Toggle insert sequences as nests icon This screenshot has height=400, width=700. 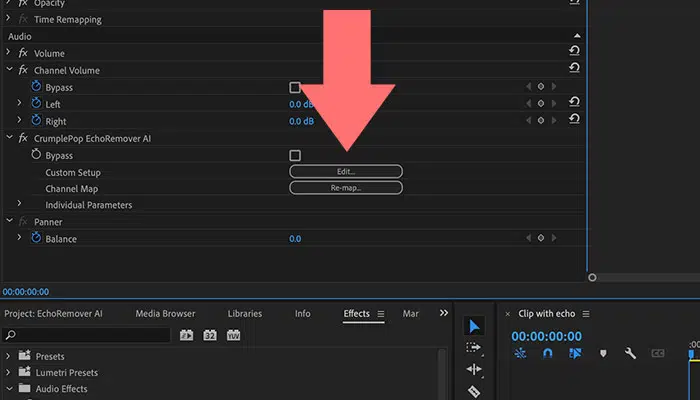(520, 354)
